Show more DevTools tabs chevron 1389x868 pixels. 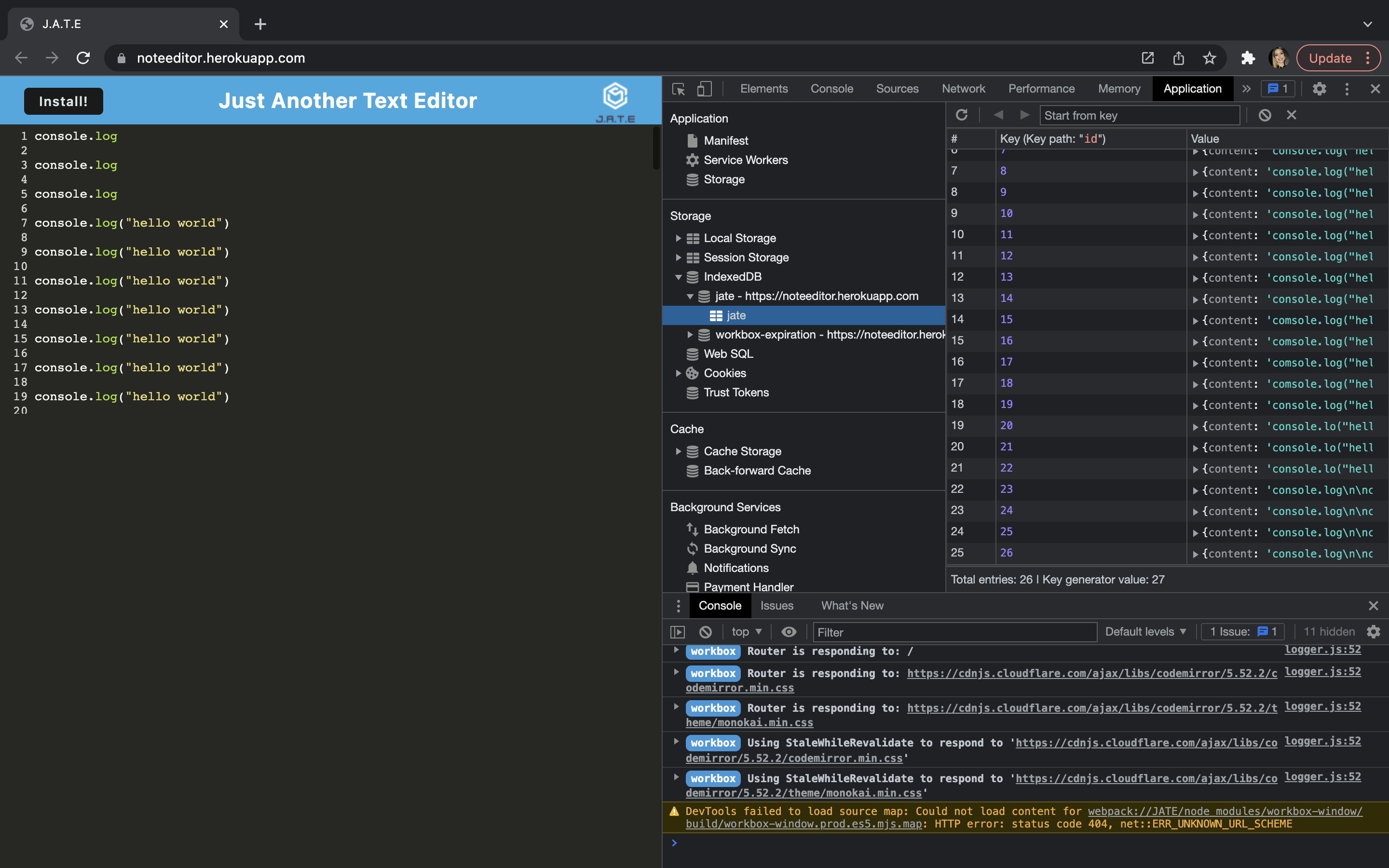click(1246, 89)
